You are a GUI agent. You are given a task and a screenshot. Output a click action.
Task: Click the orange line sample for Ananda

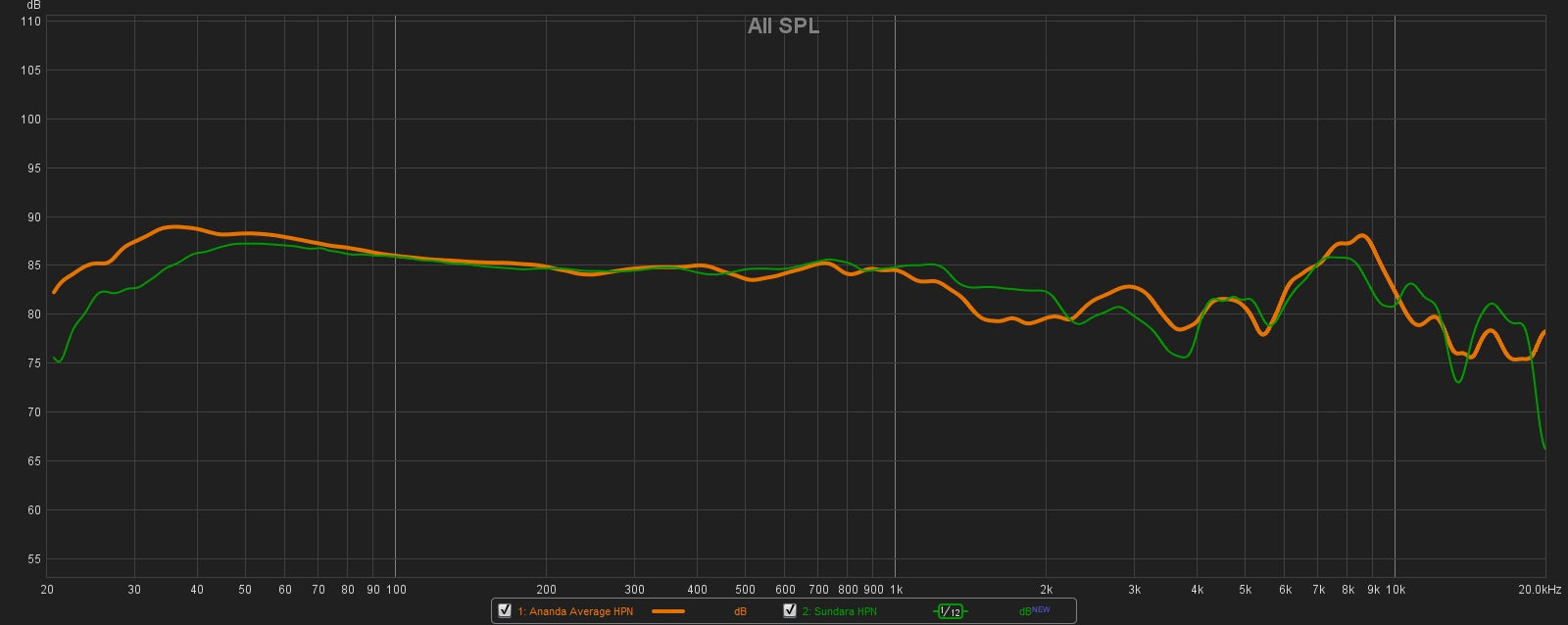click(667, 611)
